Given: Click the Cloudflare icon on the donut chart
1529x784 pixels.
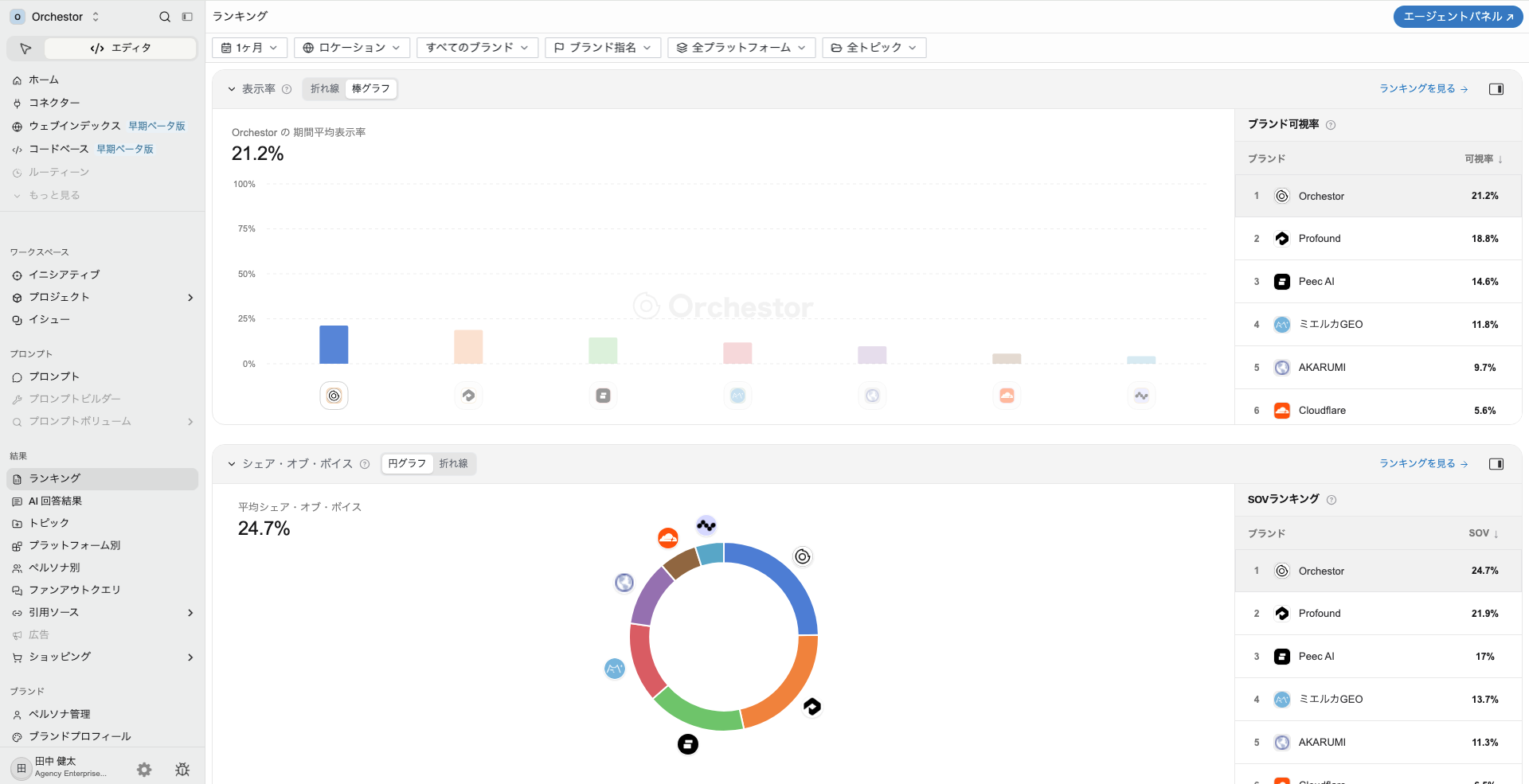Looking at the screenshot, I should pyautogui.click(x=668, y=538).
